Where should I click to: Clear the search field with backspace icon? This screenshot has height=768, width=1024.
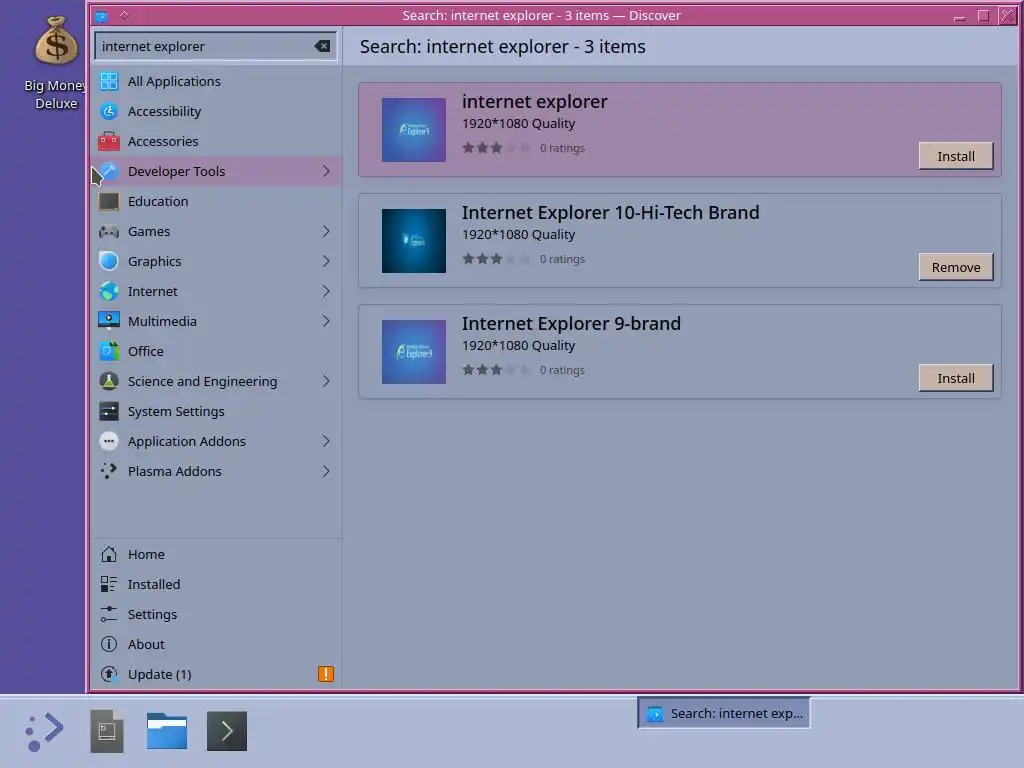pyautogui.click(x=322, y=46)
